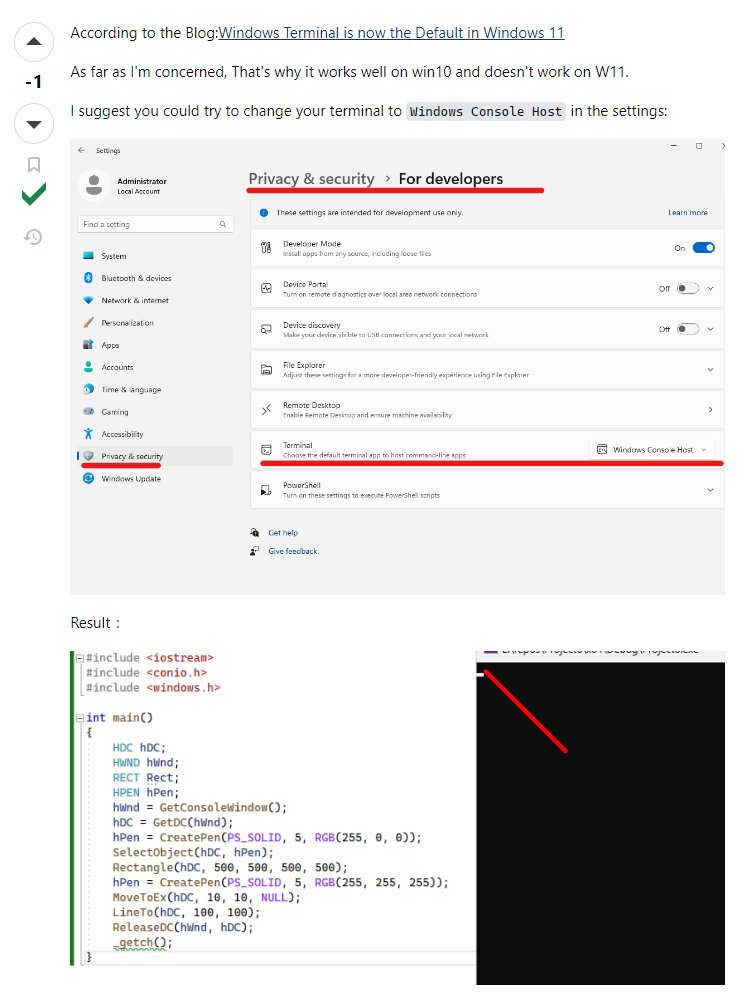
Task: Click the Get help link
Action: pos(283,533)
